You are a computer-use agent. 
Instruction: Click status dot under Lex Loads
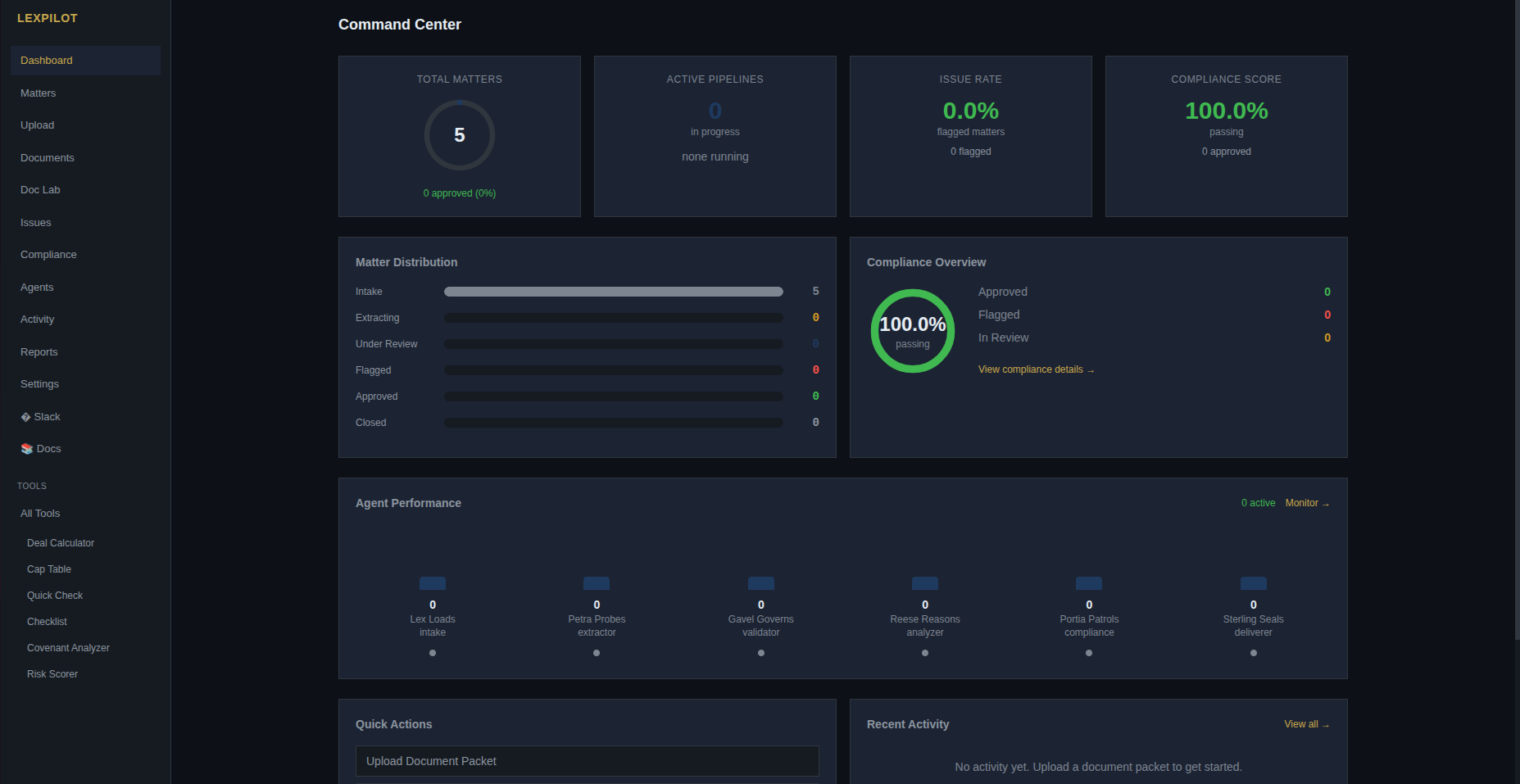coord(433,653)
